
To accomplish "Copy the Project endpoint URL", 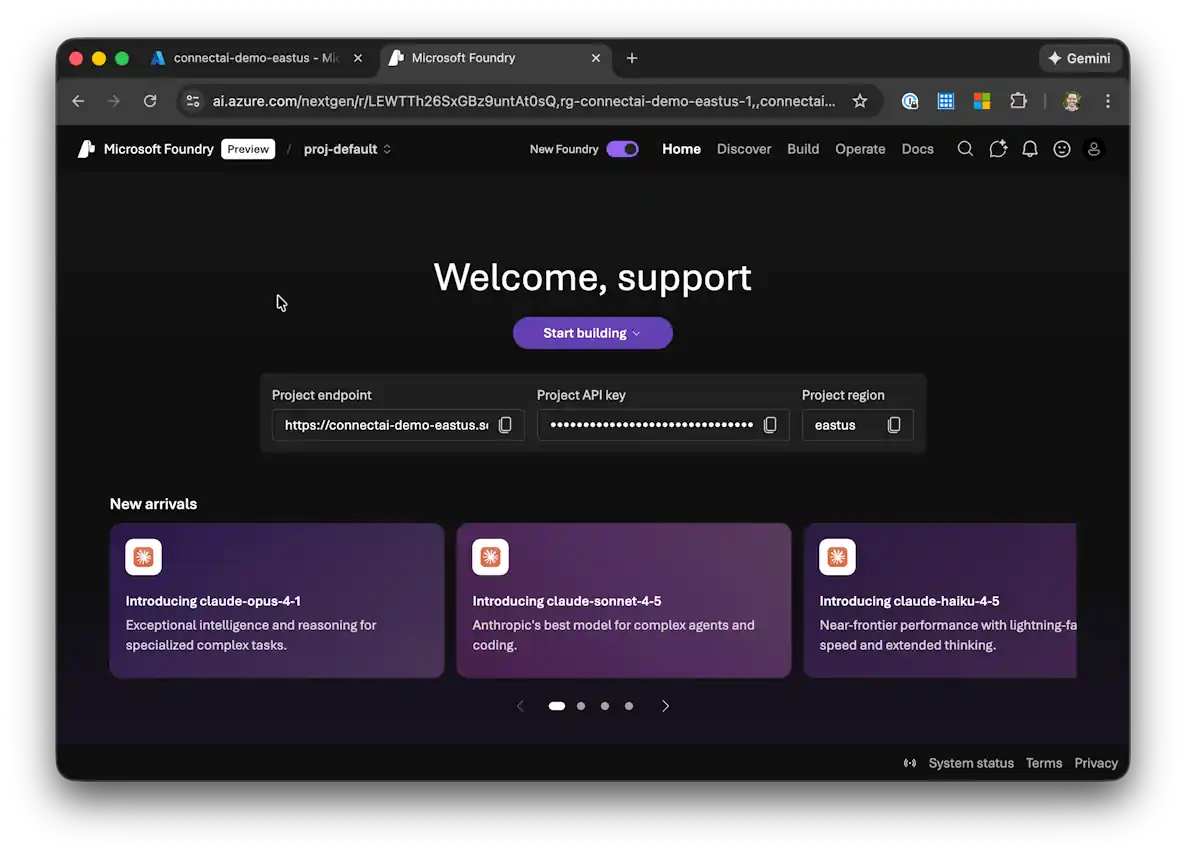I will [x=505, y=425].
